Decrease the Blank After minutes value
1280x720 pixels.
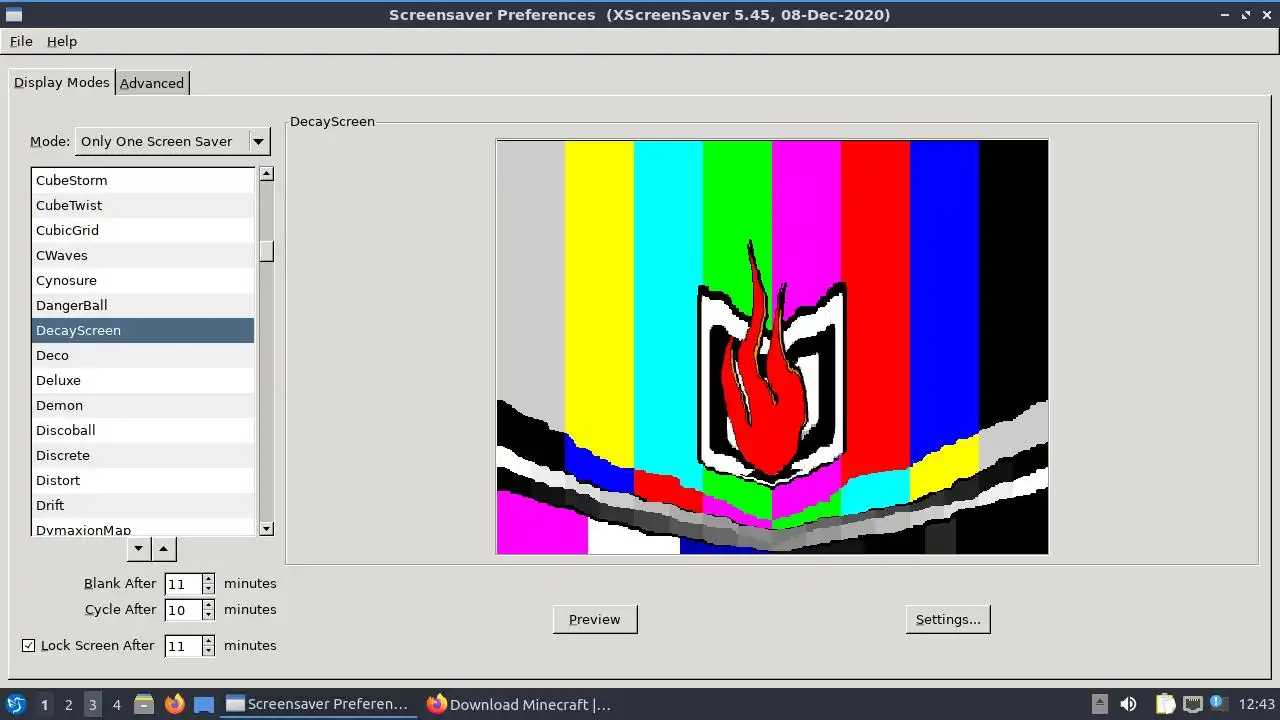(x=208, y=589)
